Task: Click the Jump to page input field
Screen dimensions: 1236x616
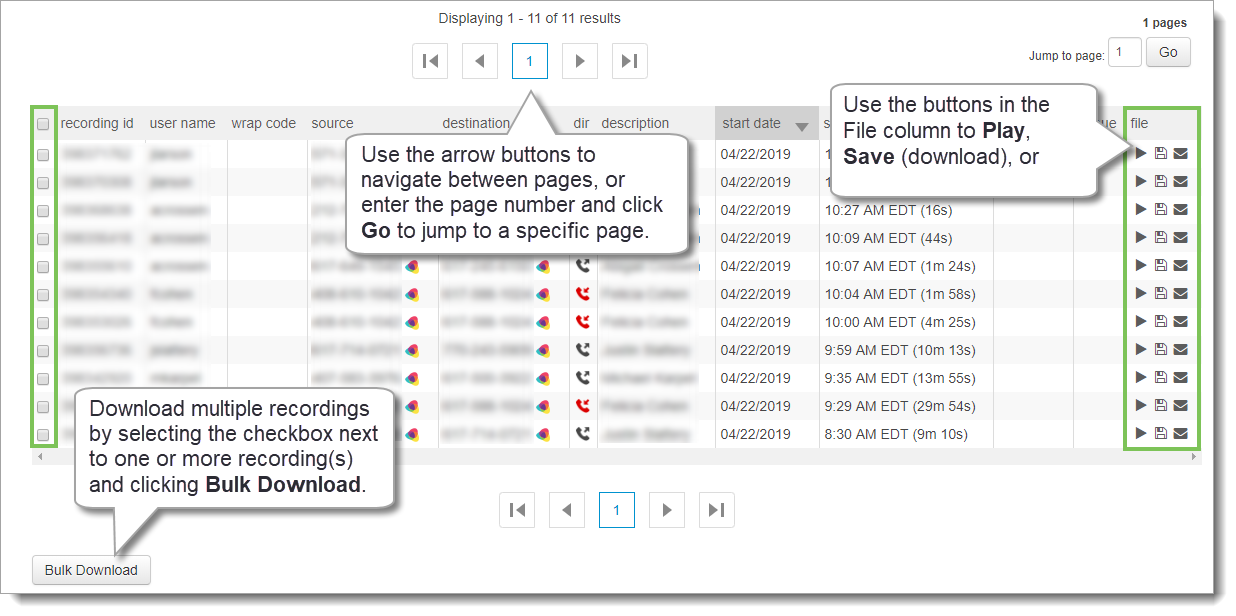Action: [x=1124, y=53]
